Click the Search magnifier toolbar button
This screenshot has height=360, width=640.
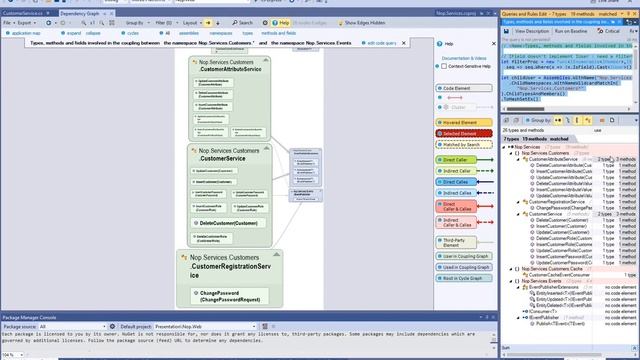point(242,23)
